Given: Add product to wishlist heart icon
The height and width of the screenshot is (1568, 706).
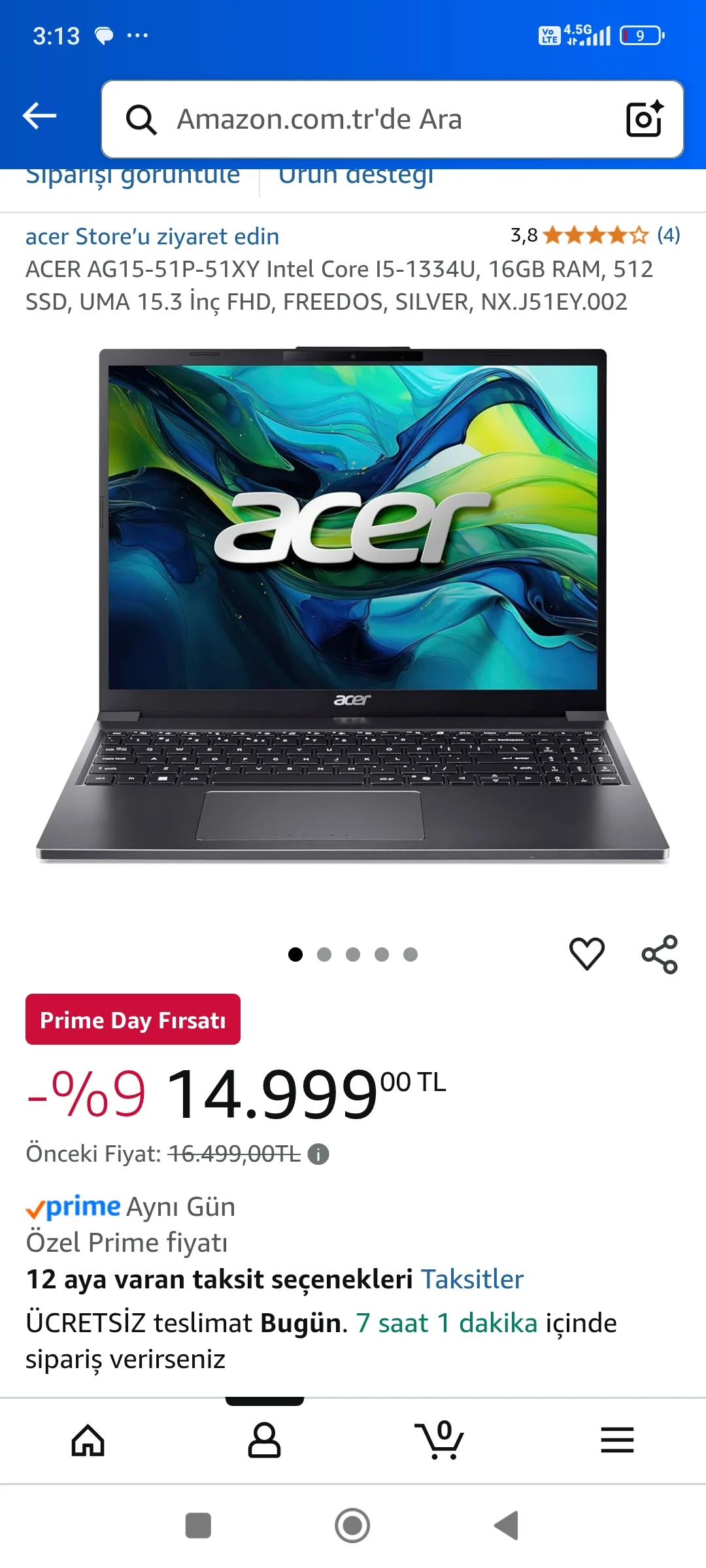Looking at the screenshot, I should [587, 954].
